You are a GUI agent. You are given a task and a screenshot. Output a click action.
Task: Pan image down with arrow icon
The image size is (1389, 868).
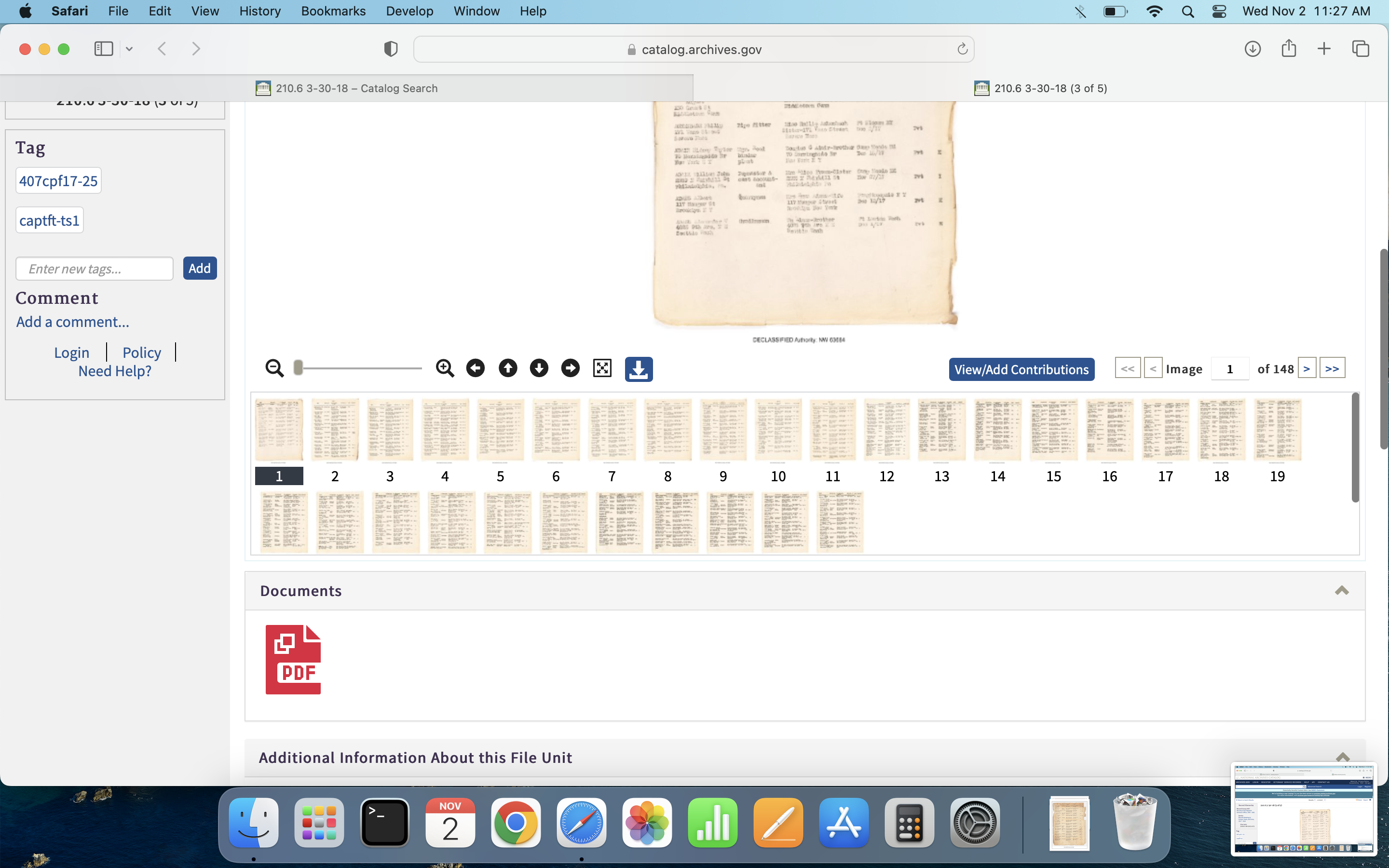tap(538, 368)
